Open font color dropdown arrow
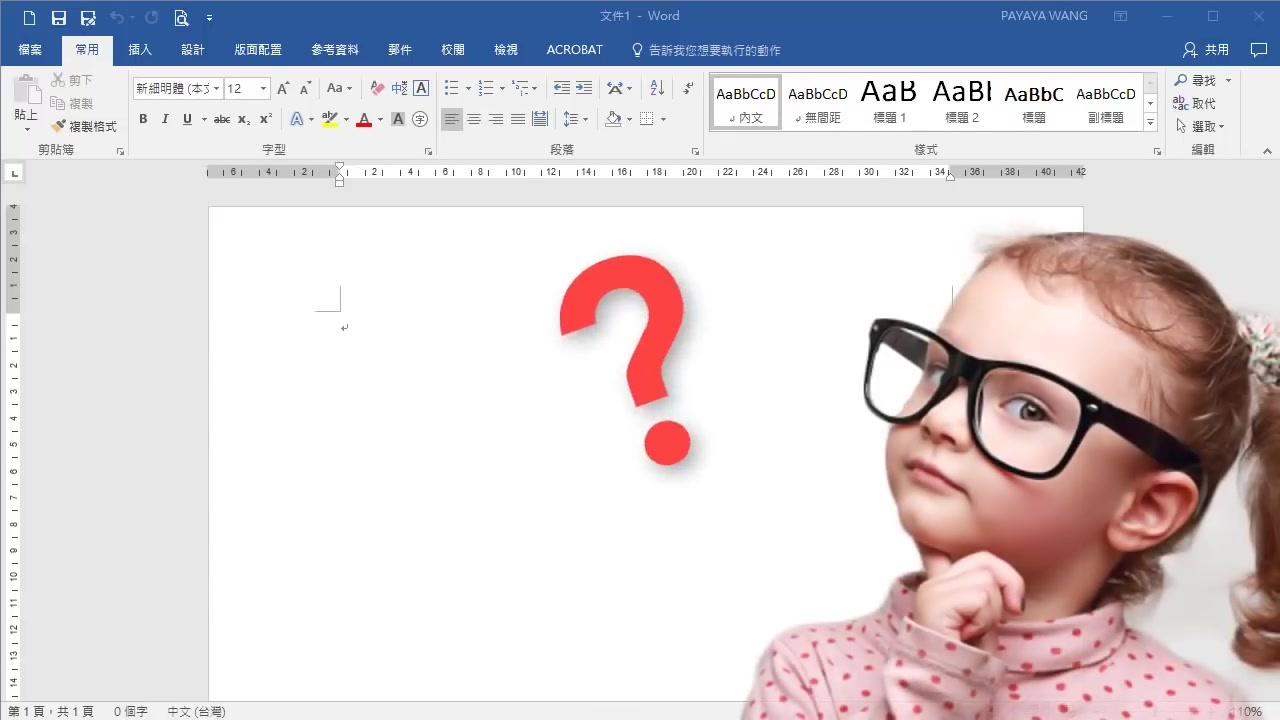The image size is (1280, 720). click(380, 119)
